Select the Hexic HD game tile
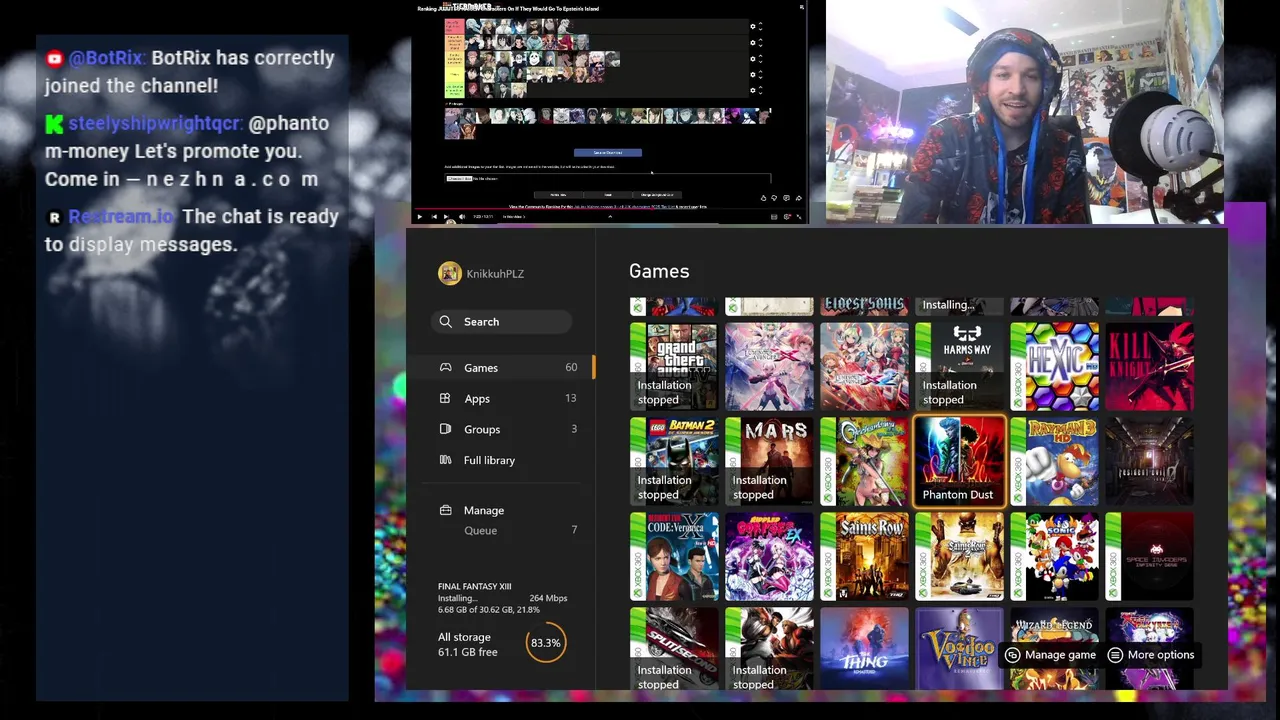This screenshot has width=1280, height=720. click(x=1054, y=366)
